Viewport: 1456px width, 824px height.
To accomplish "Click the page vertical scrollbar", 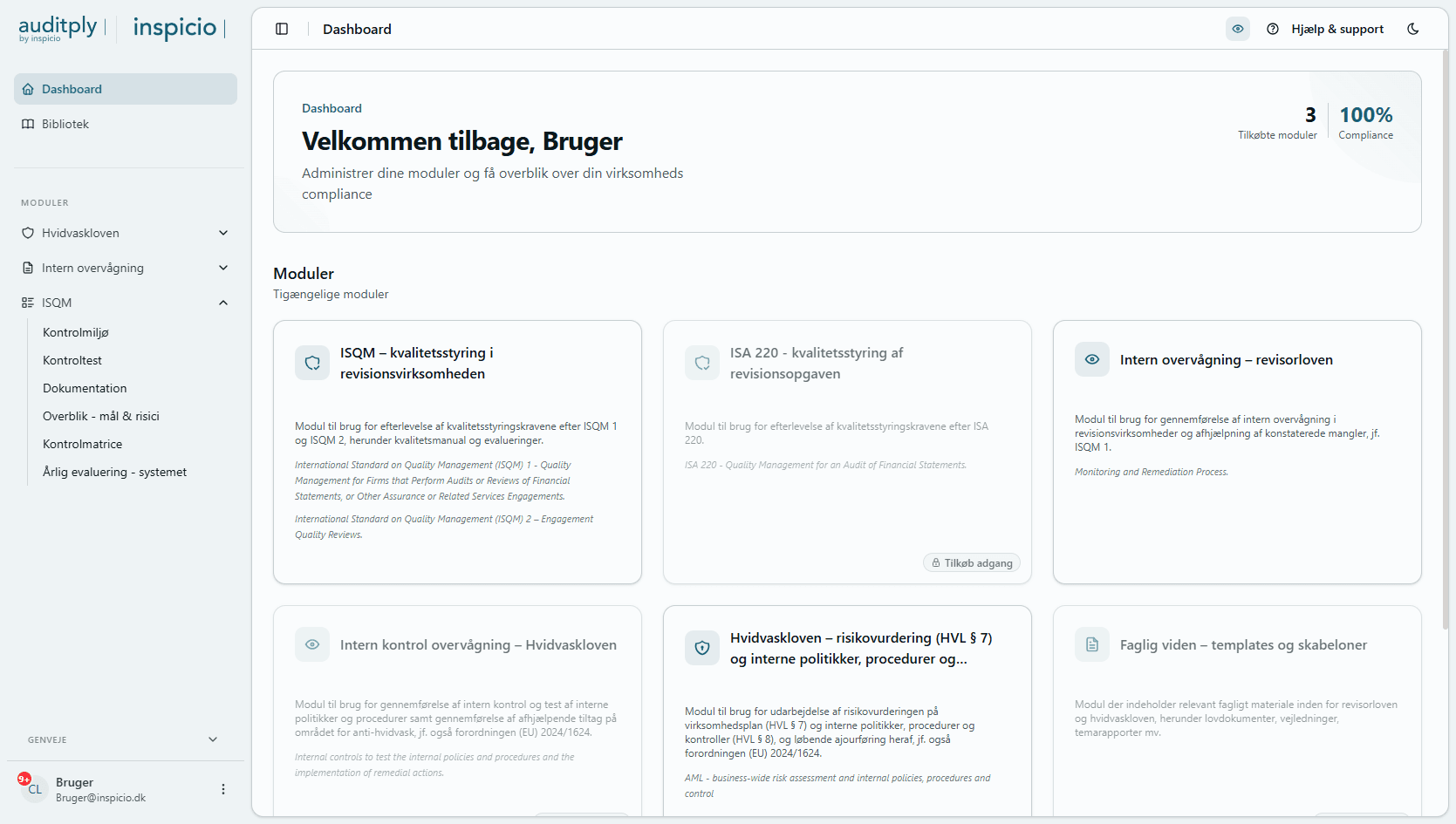I will [1446, 340].
